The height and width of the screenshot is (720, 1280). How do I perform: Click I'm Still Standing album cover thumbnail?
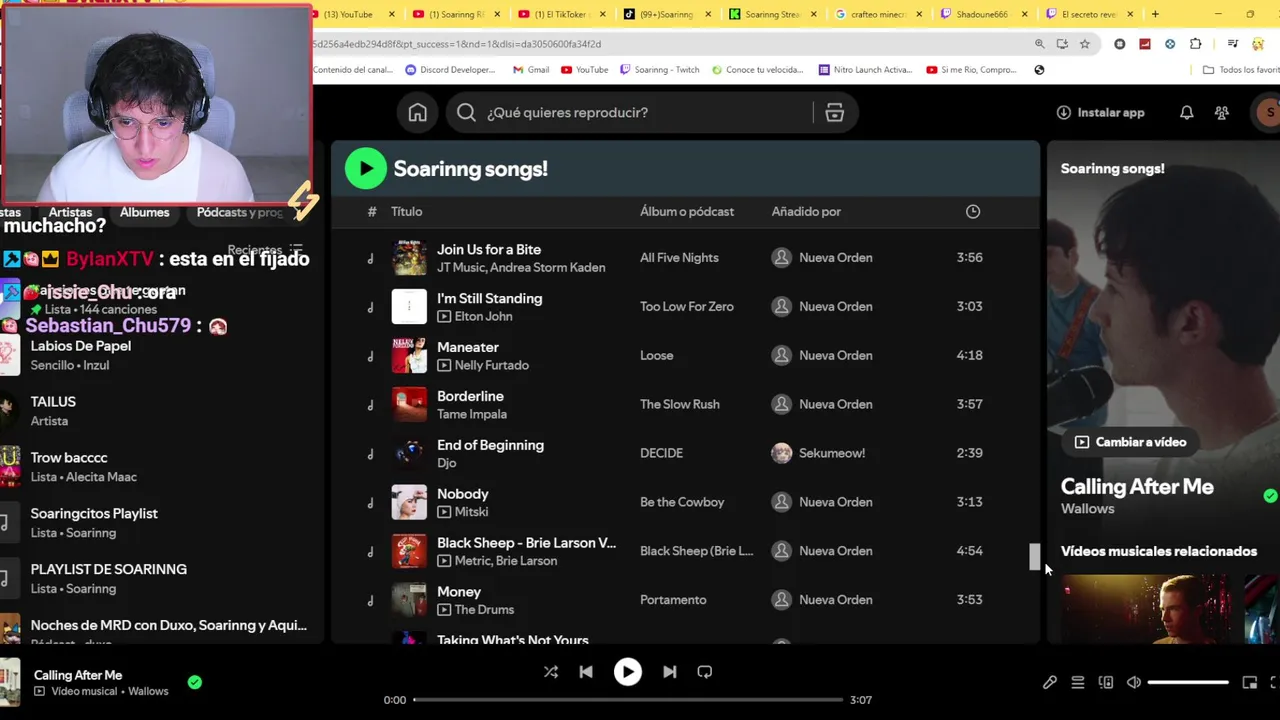pyautogui.click(x=409, y=307)
